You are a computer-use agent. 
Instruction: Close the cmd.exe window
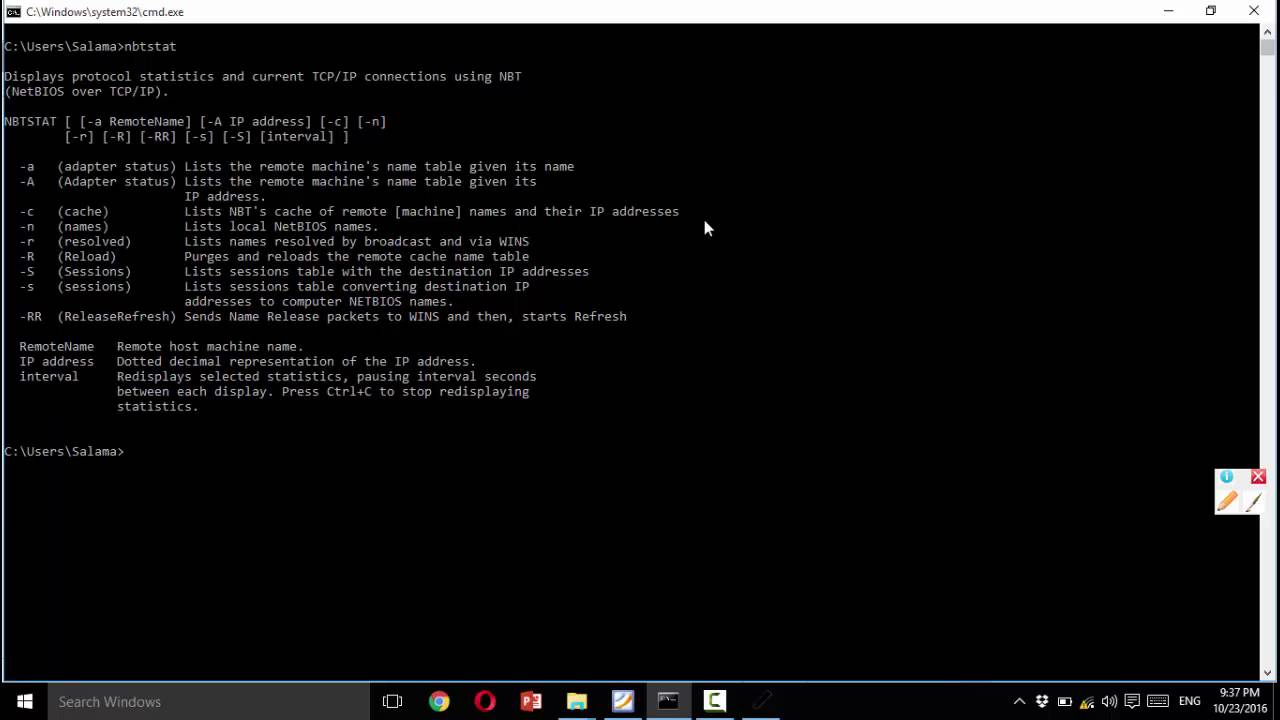point(1254,11)
